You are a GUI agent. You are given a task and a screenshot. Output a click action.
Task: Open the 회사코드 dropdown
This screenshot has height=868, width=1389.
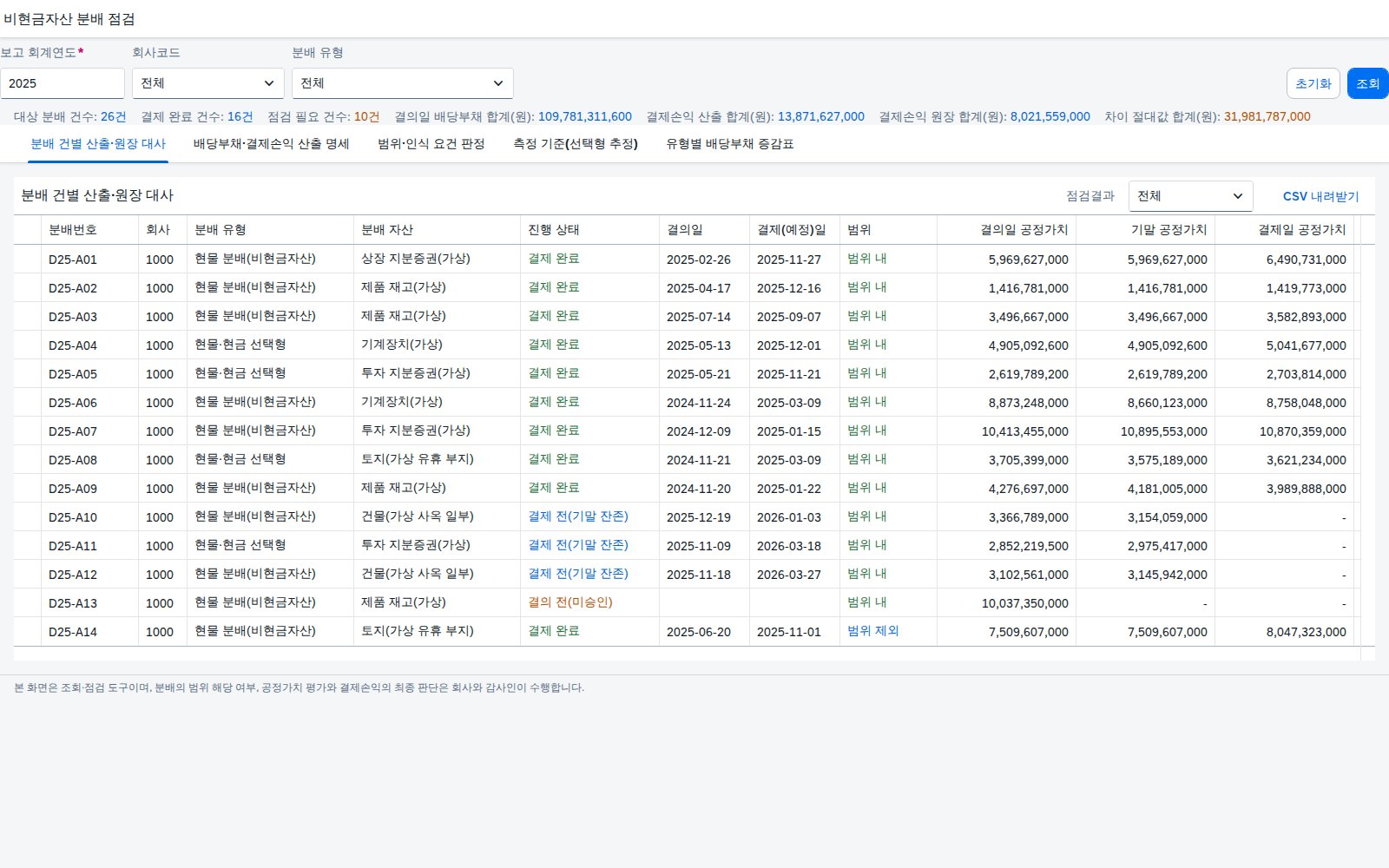point(208,83)
